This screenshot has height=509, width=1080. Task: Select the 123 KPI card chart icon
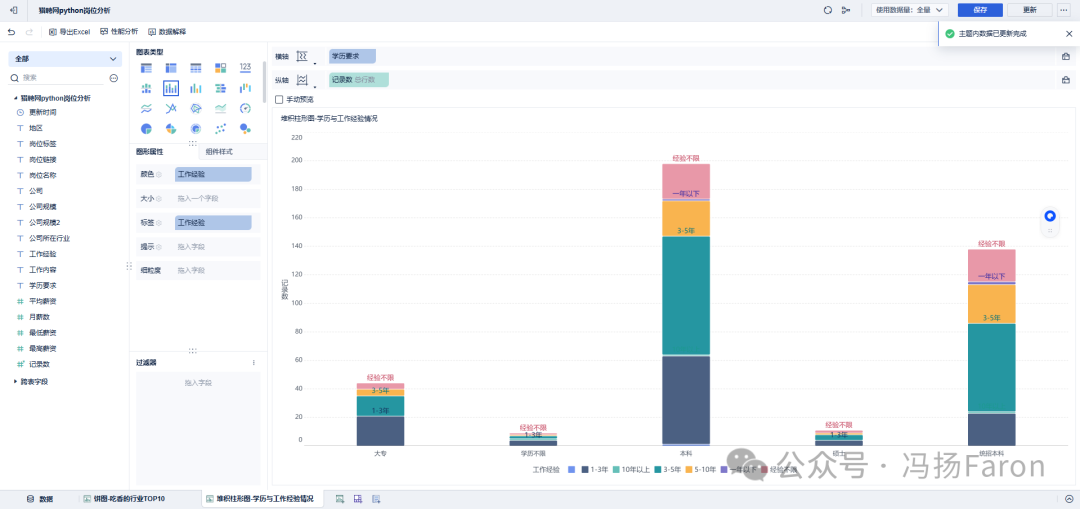click(245, 67)
